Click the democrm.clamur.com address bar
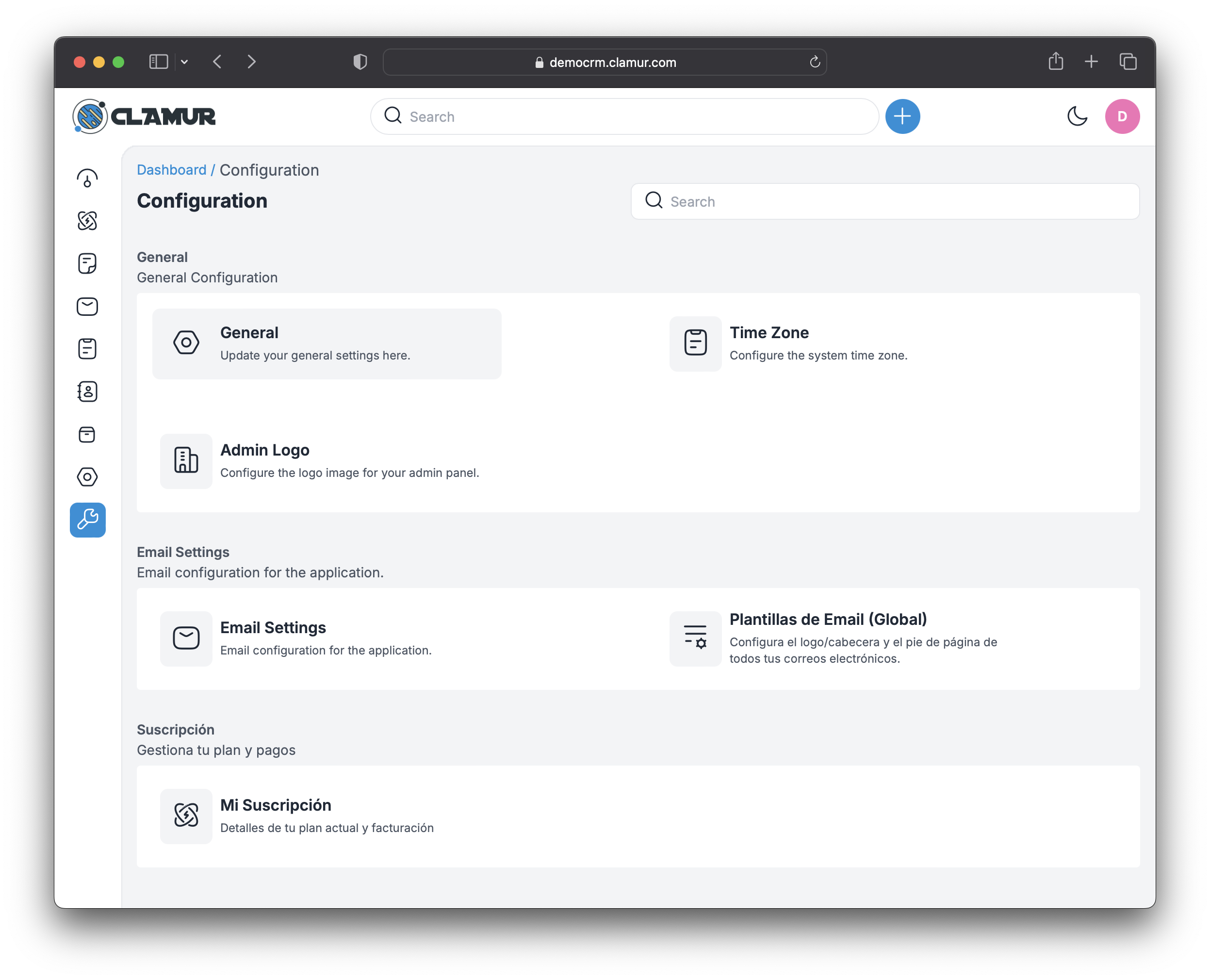The image size is (1210, 980). [605, 62]
